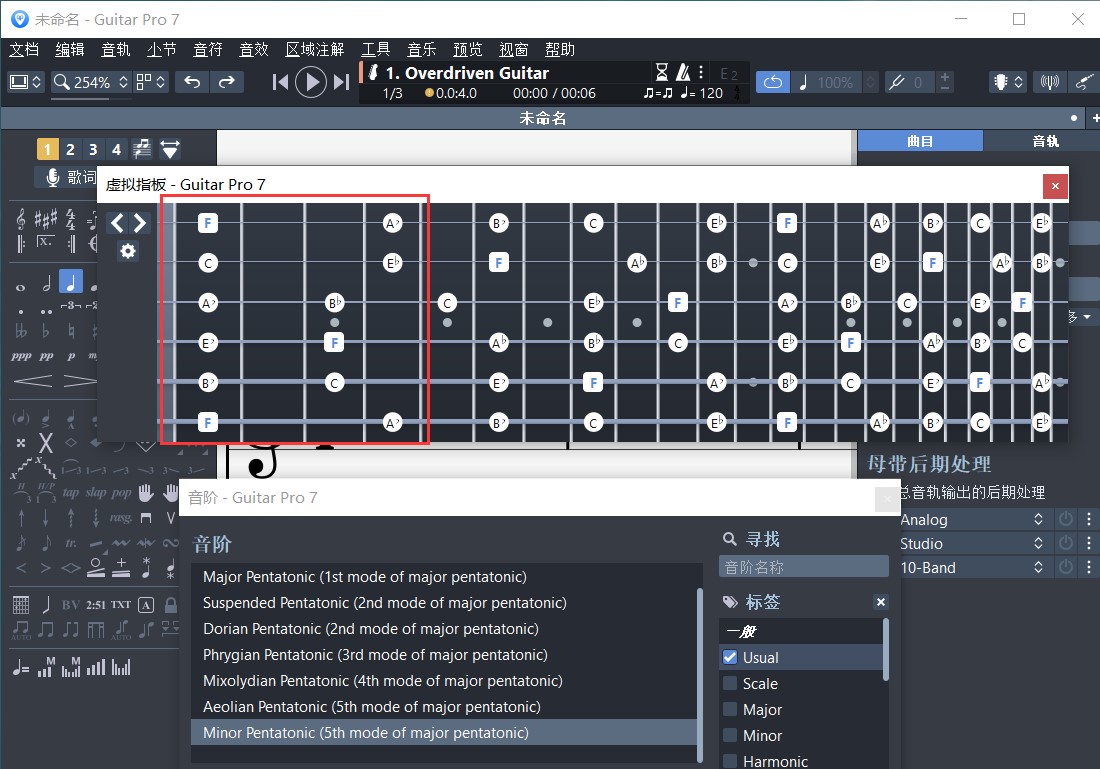Select the tuning fork pitch tool
1100x769 pixels.
(x=1048, y=82)
